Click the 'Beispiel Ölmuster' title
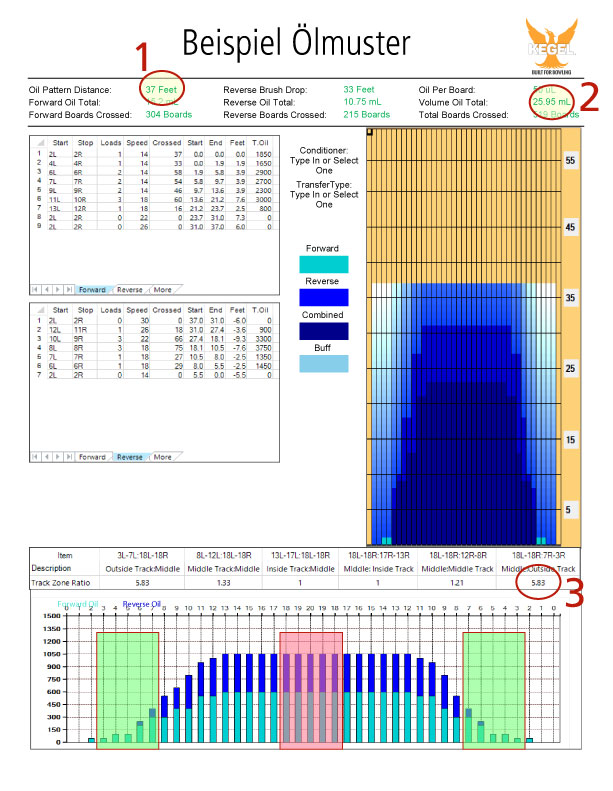The image size is (613, 791). 296,43
